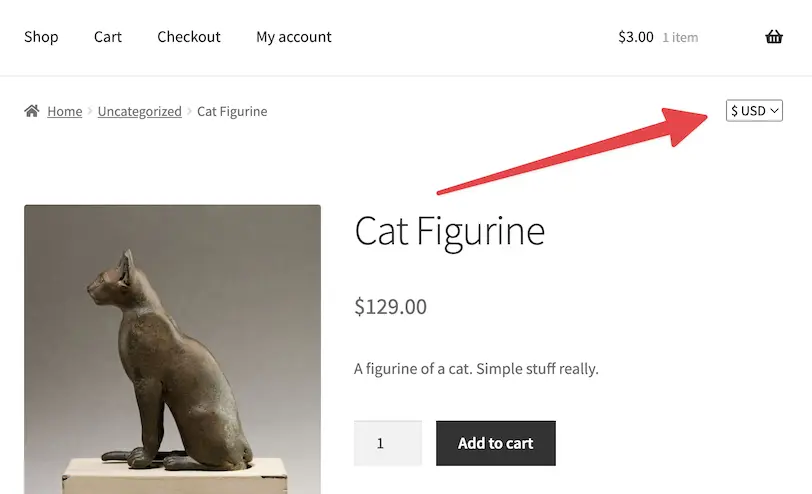
Task: Open the shopping basket icon
Action: (774, 37)
